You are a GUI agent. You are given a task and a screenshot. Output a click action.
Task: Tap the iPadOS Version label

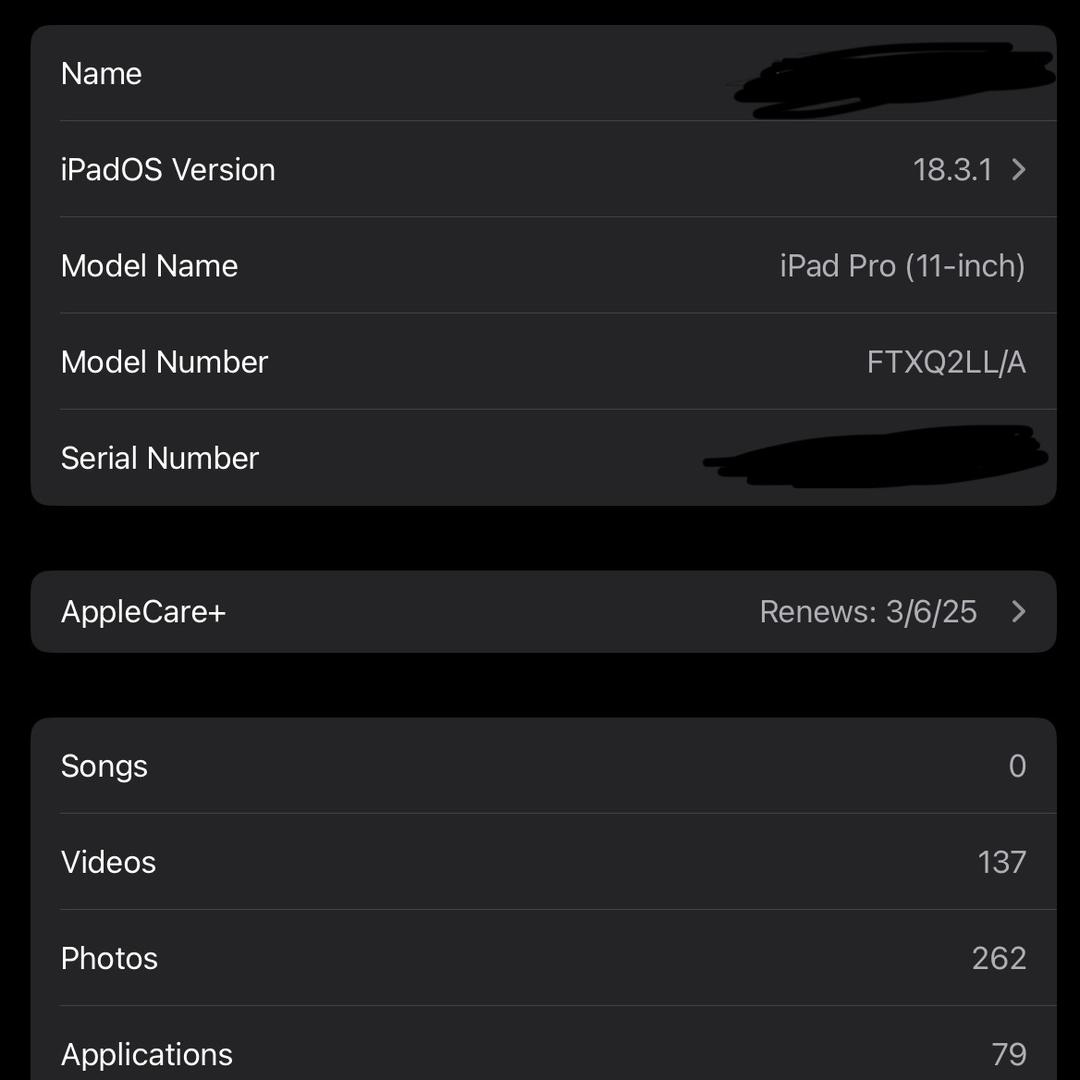pos(168,170)
